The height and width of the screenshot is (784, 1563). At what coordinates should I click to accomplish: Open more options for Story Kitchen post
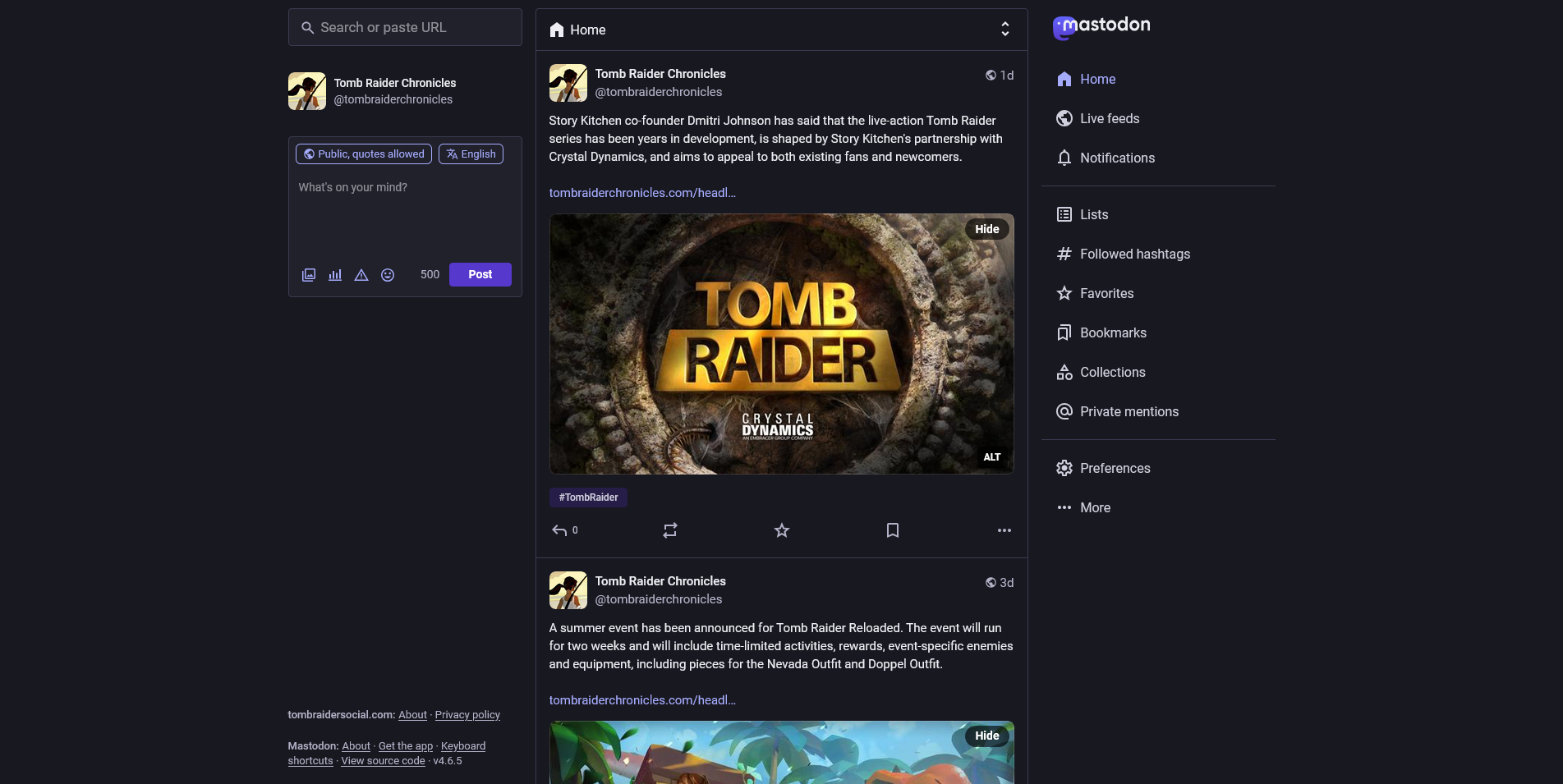(1004, 530)
